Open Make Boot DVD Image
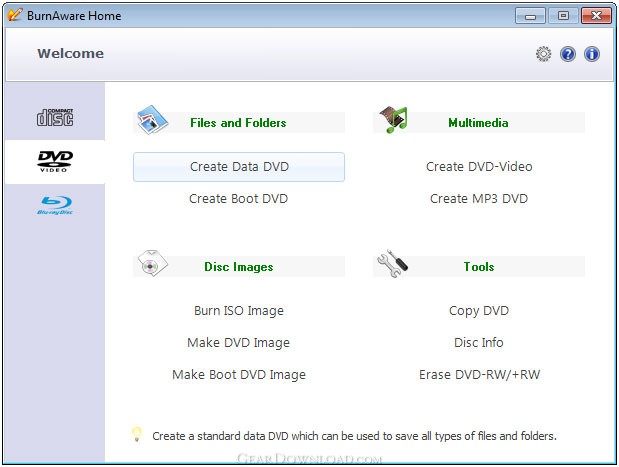 tap(238, 375)
